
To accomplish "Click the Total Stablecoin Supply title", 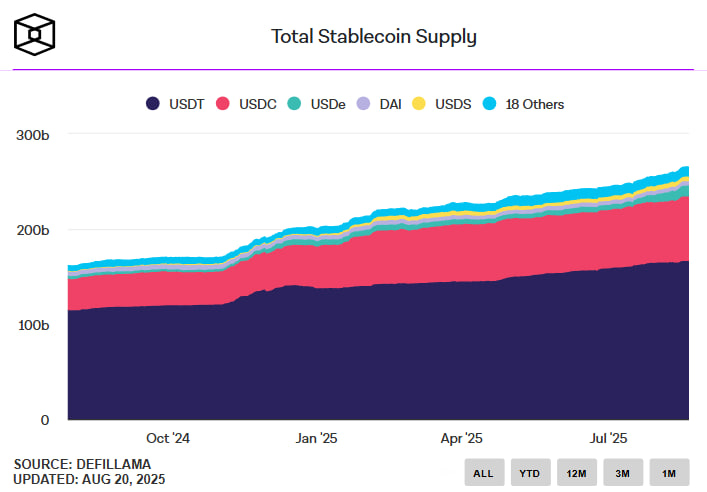I will pyautogui.click(x=374, y=37).
